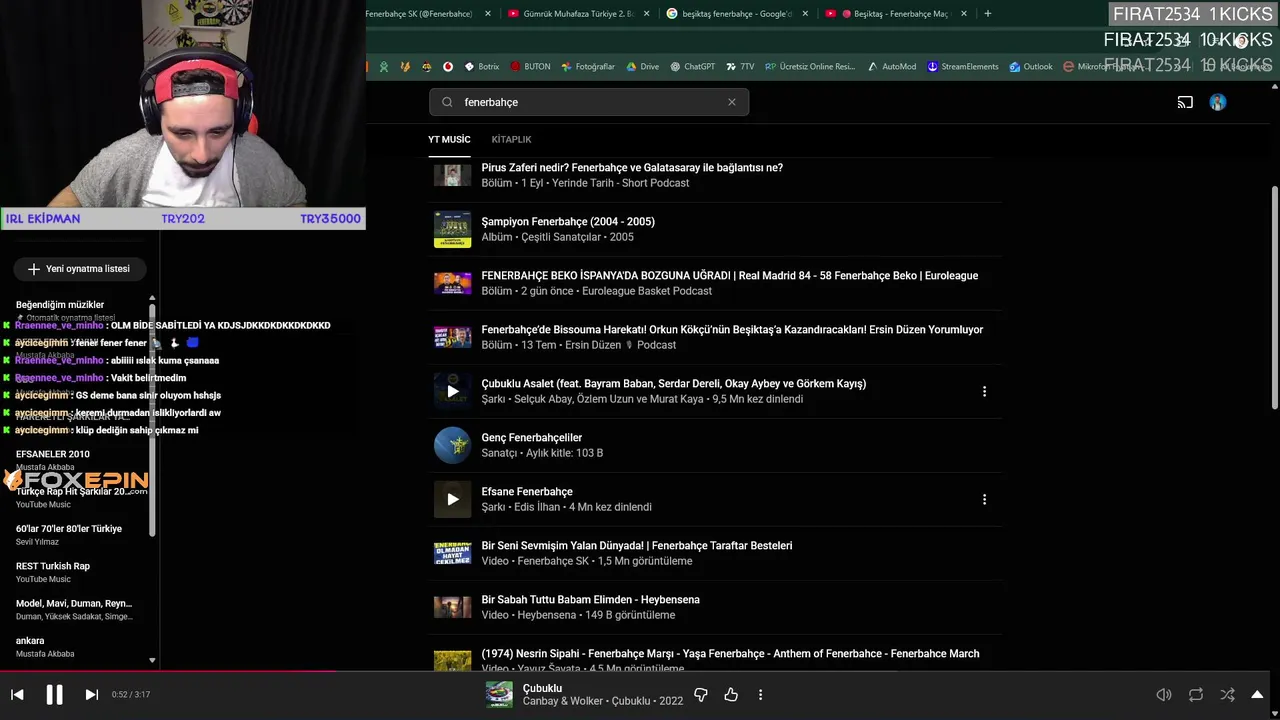Open the three-dot menu for Efsane Fenerbahçe
This screenshot has width=1280, height=720.
984,499
